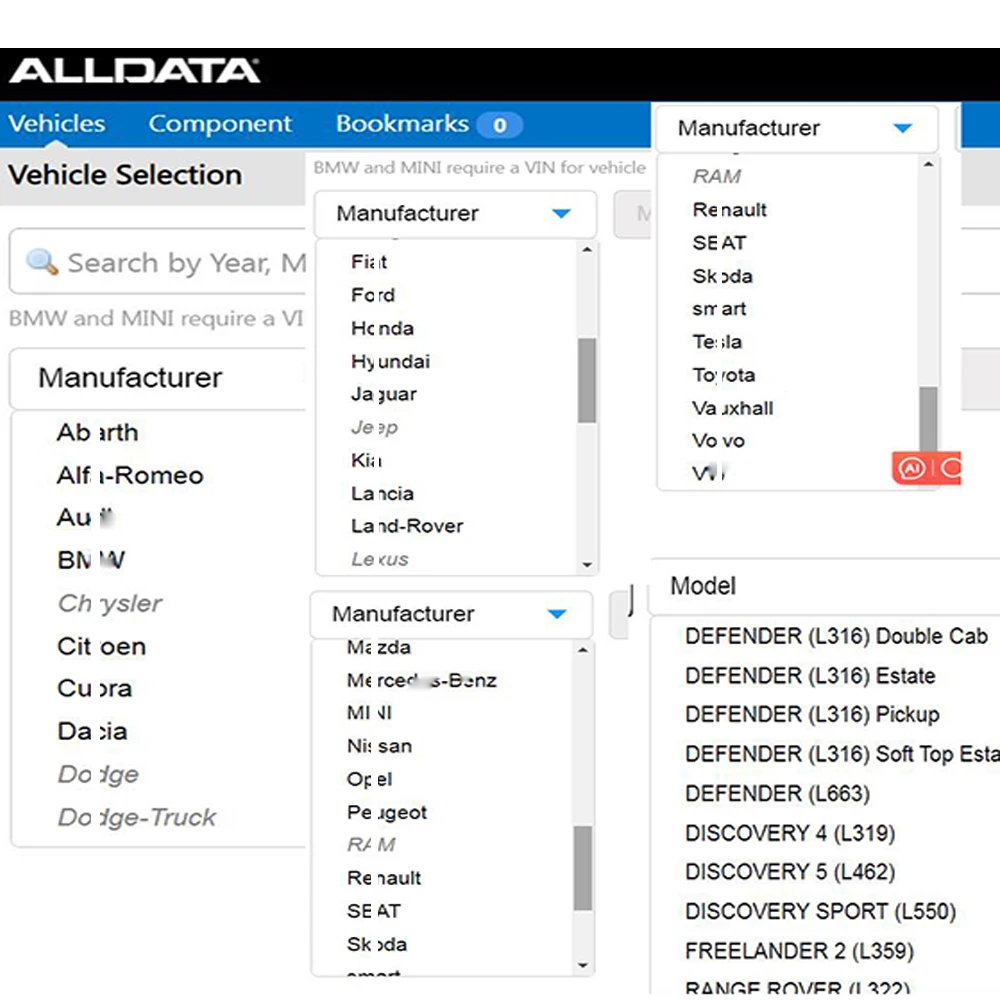Viewport: 1000px width, 1000px height.
Task: Pick FREELANDER 2 (L359) model
Action: click(x=799, y=952)
